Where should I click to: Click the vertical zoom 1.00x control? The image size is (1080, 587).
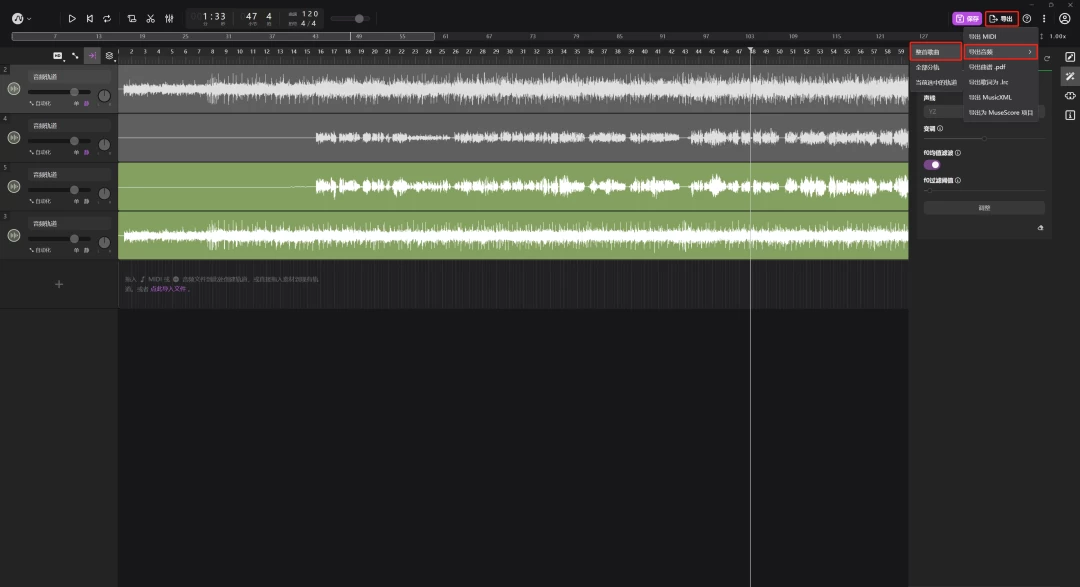pyautogui.click(x=1054, y=37)
